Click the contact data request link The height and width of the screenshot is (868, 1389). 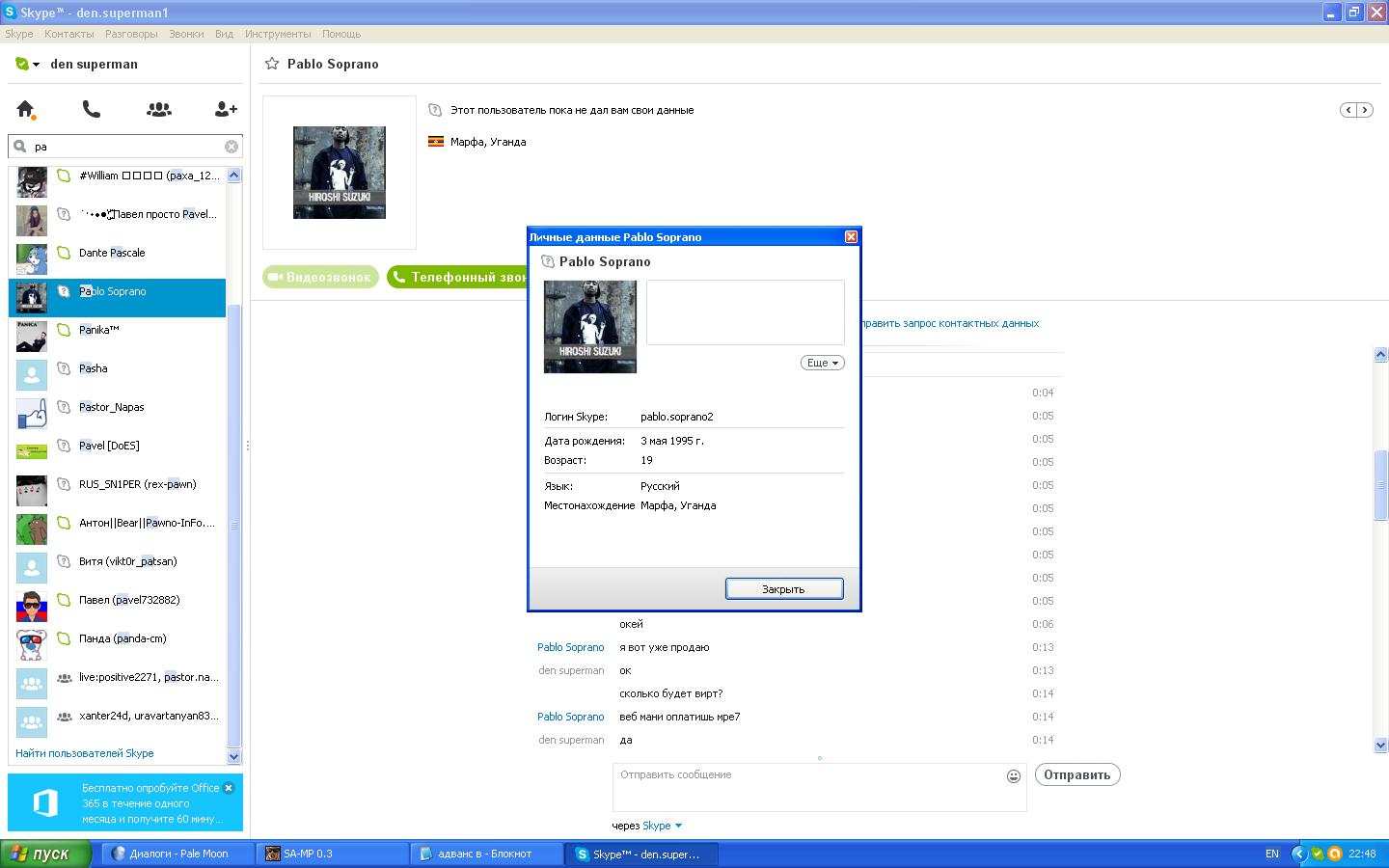pyautogui.click(x=950, y=323)
